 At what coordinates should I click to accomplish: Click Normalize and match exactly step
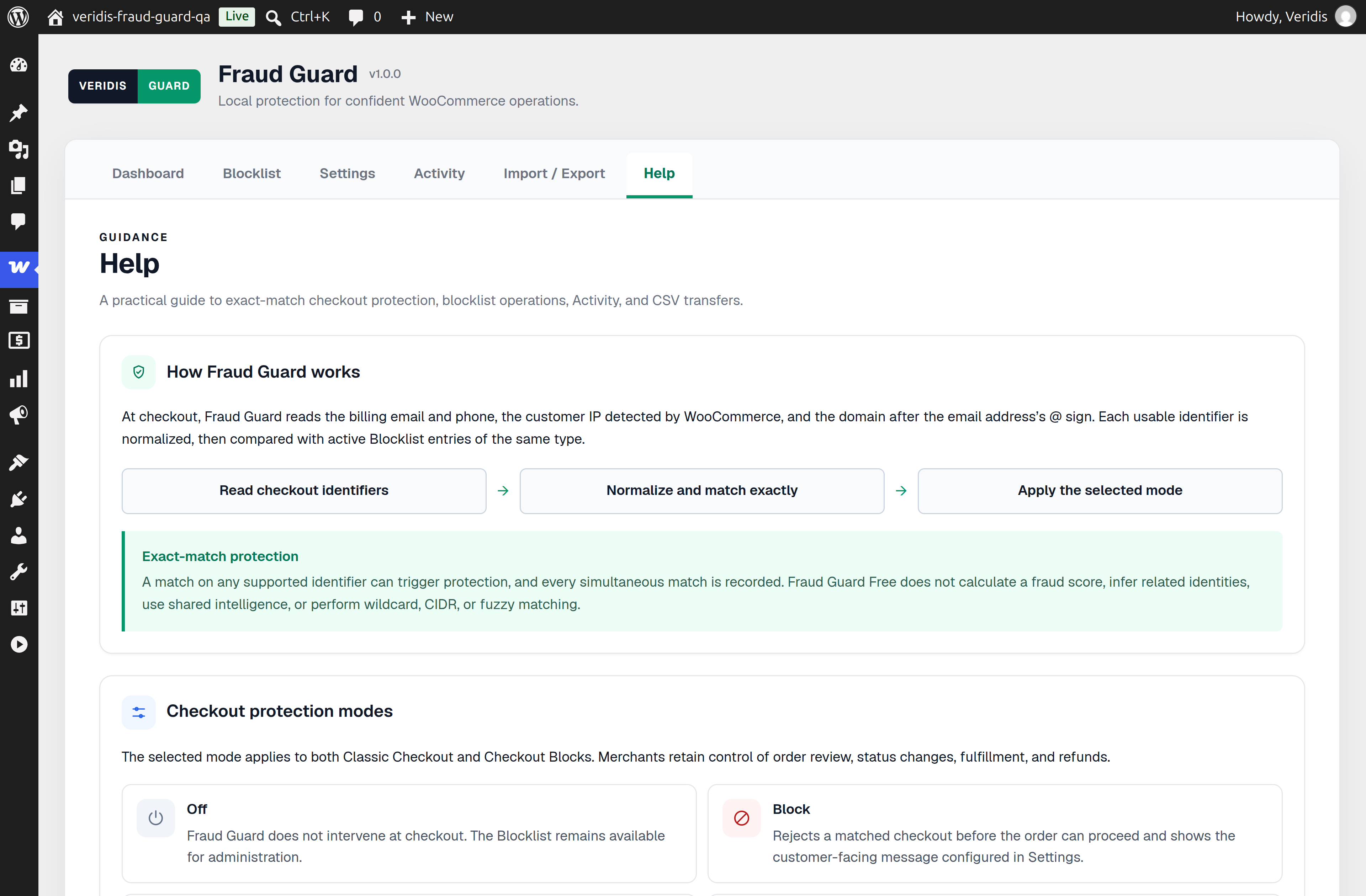click(701, 490)
